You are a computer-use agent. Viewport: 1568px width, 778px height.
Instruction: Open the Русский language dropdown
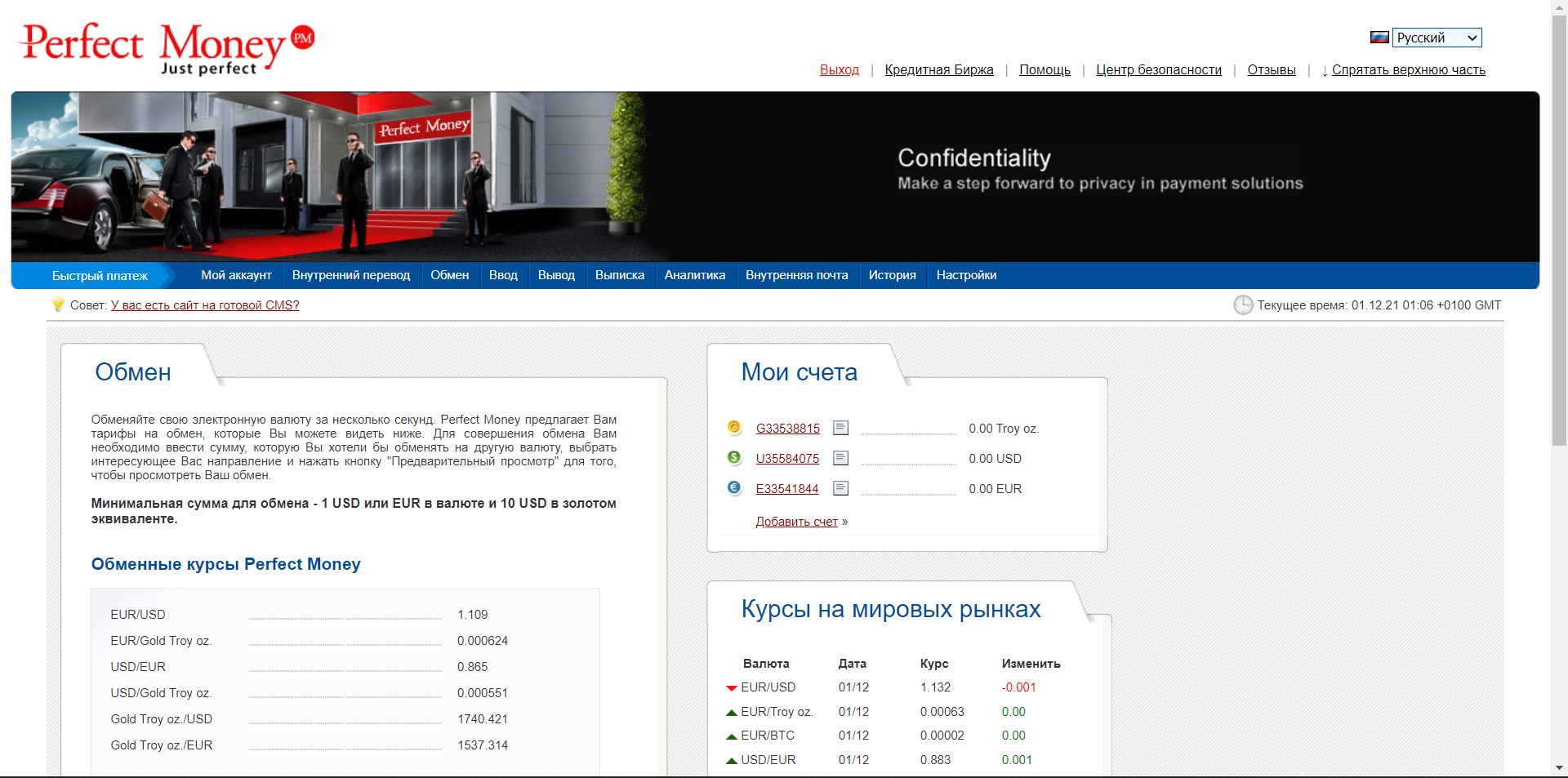[x=1437, y=38]
